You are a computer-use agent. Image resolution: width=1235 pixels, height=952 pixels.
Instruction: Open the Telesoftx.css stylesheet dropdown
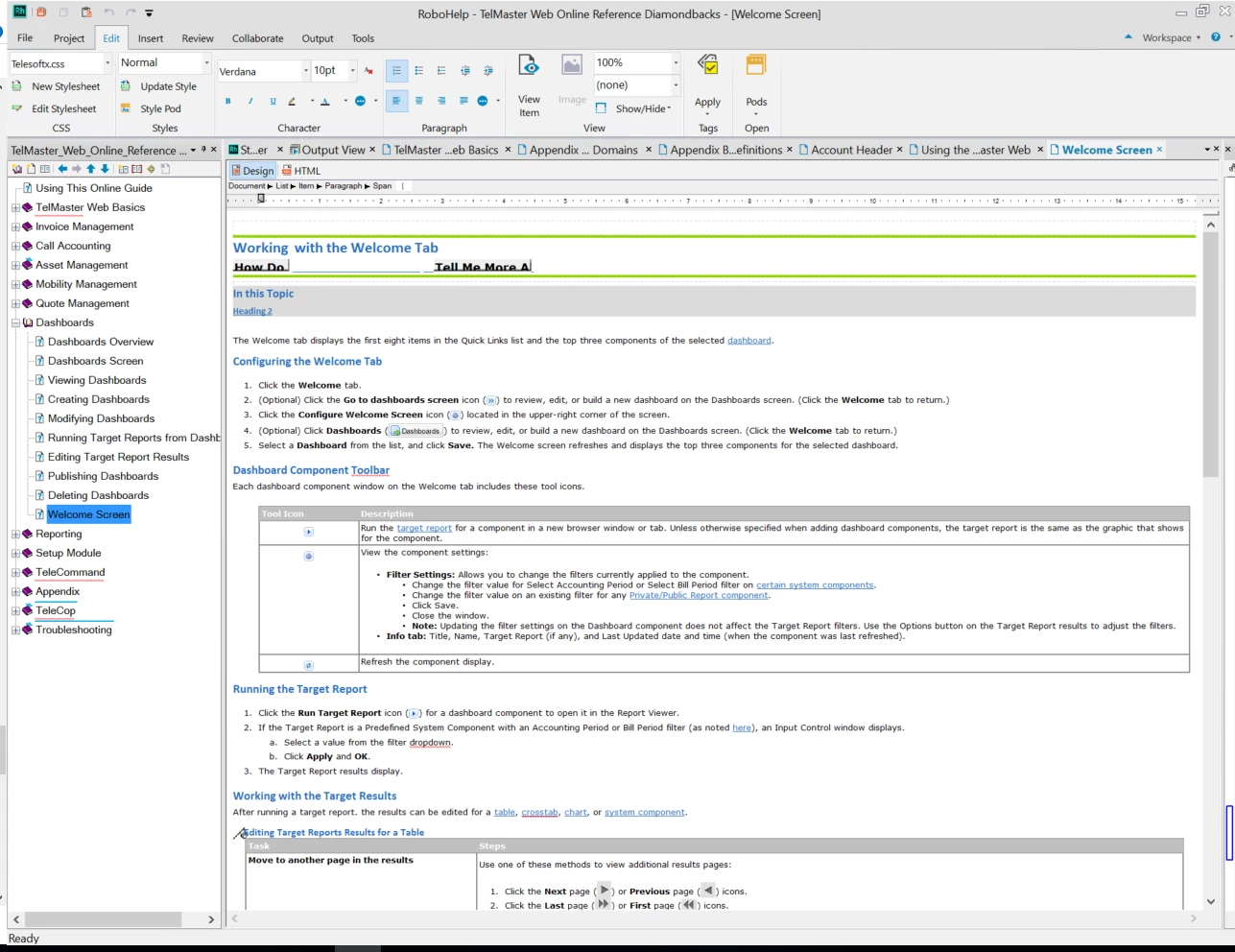pyautogui.click(x=107, y=63)
